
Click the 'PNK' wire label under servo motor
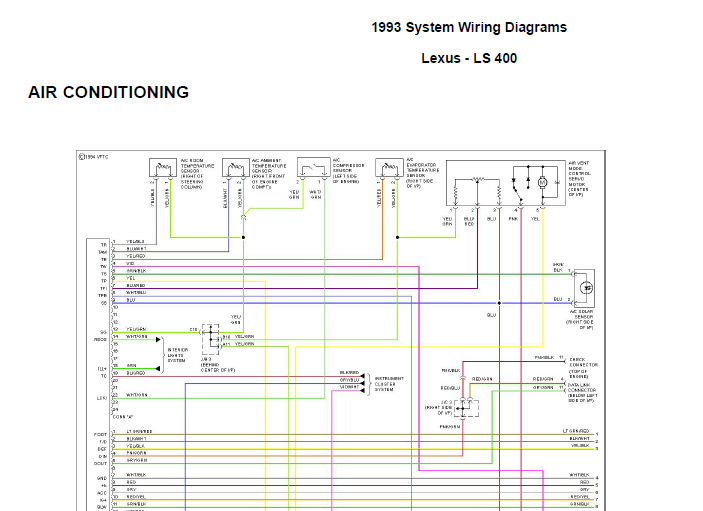click(x=513, y=219)
